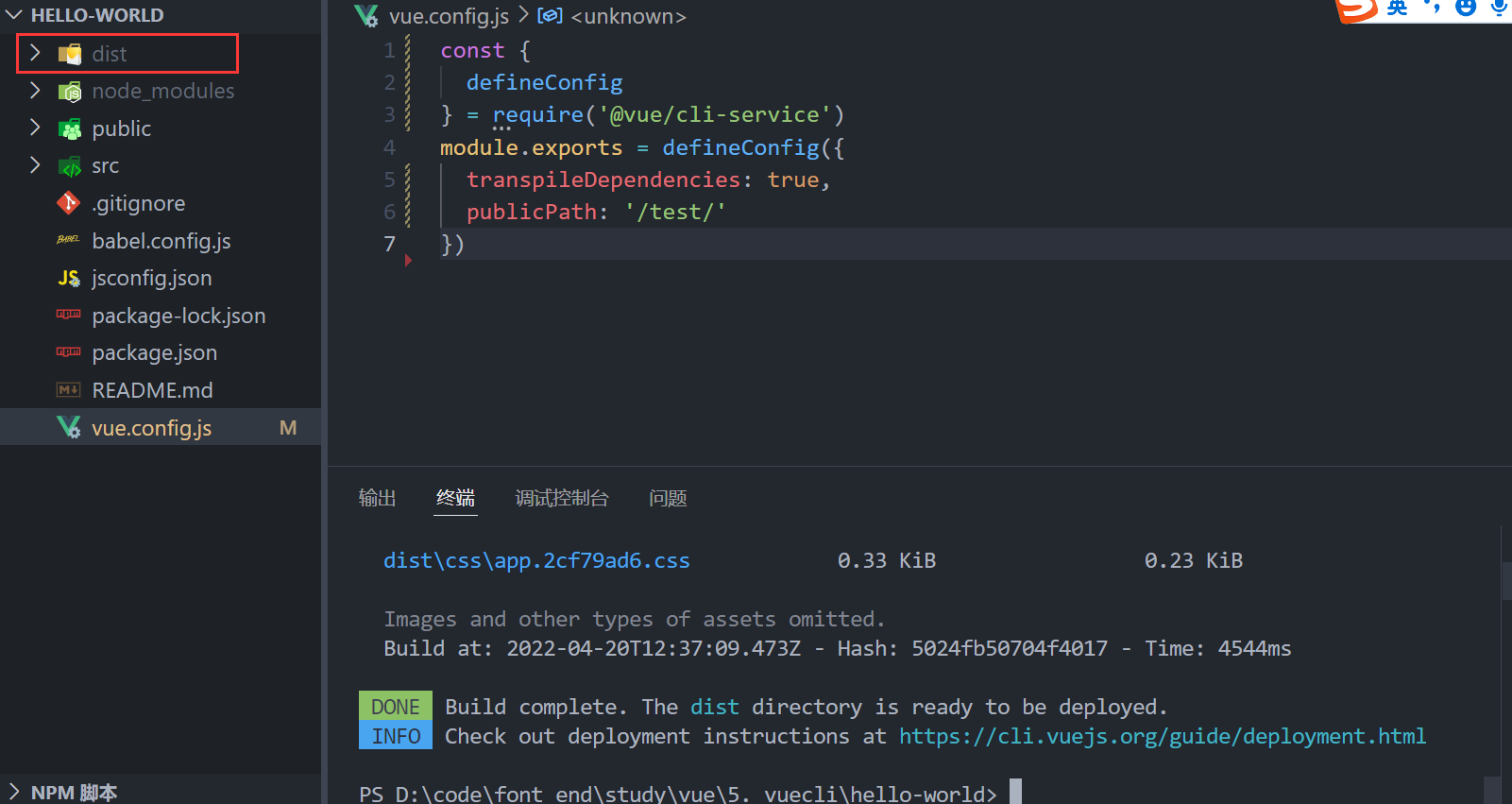1512x804 pixels.
Task: Expand the public folder chevron
Action: coord(35,128)
